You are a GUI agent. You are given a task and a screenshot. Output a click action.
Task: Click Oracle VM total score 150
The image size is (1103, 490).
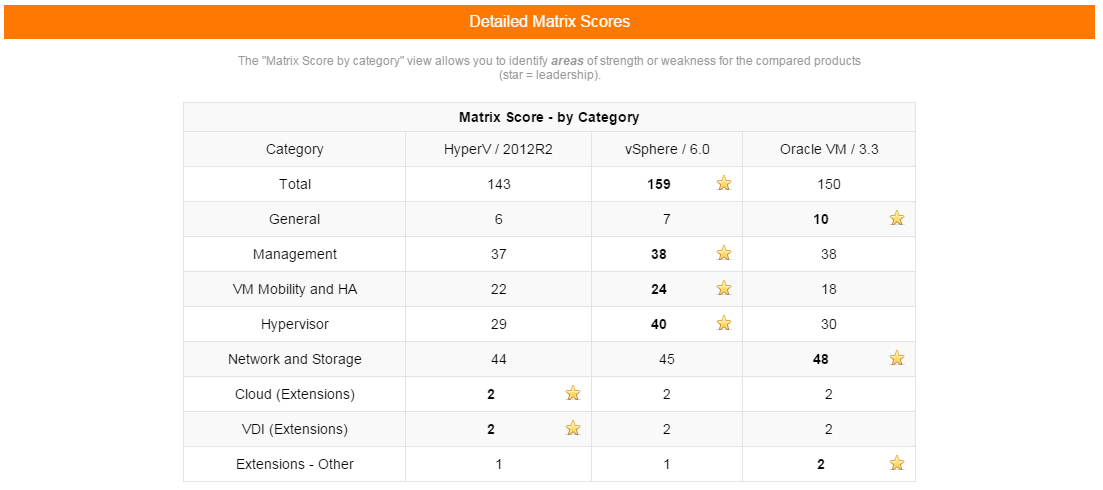829,184
